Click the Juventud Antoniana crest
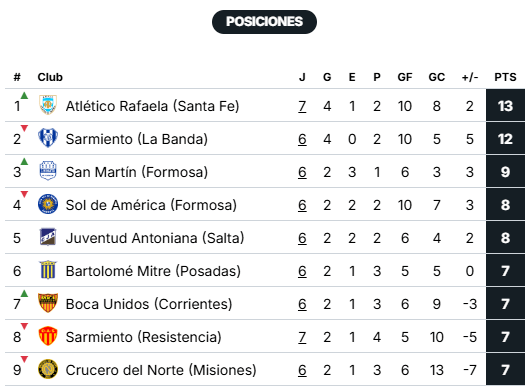This screenshot has height=389, width=531. coord(48,237)
